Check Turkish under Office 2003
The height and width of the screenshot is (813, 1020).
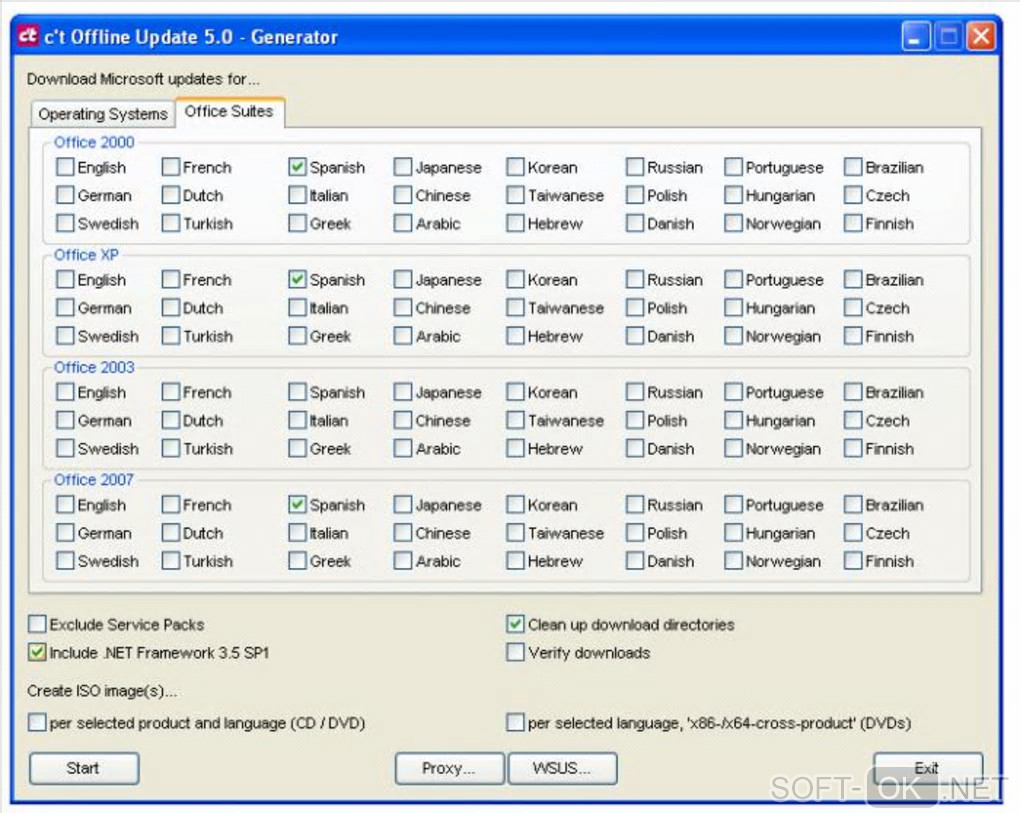[170, 448]
